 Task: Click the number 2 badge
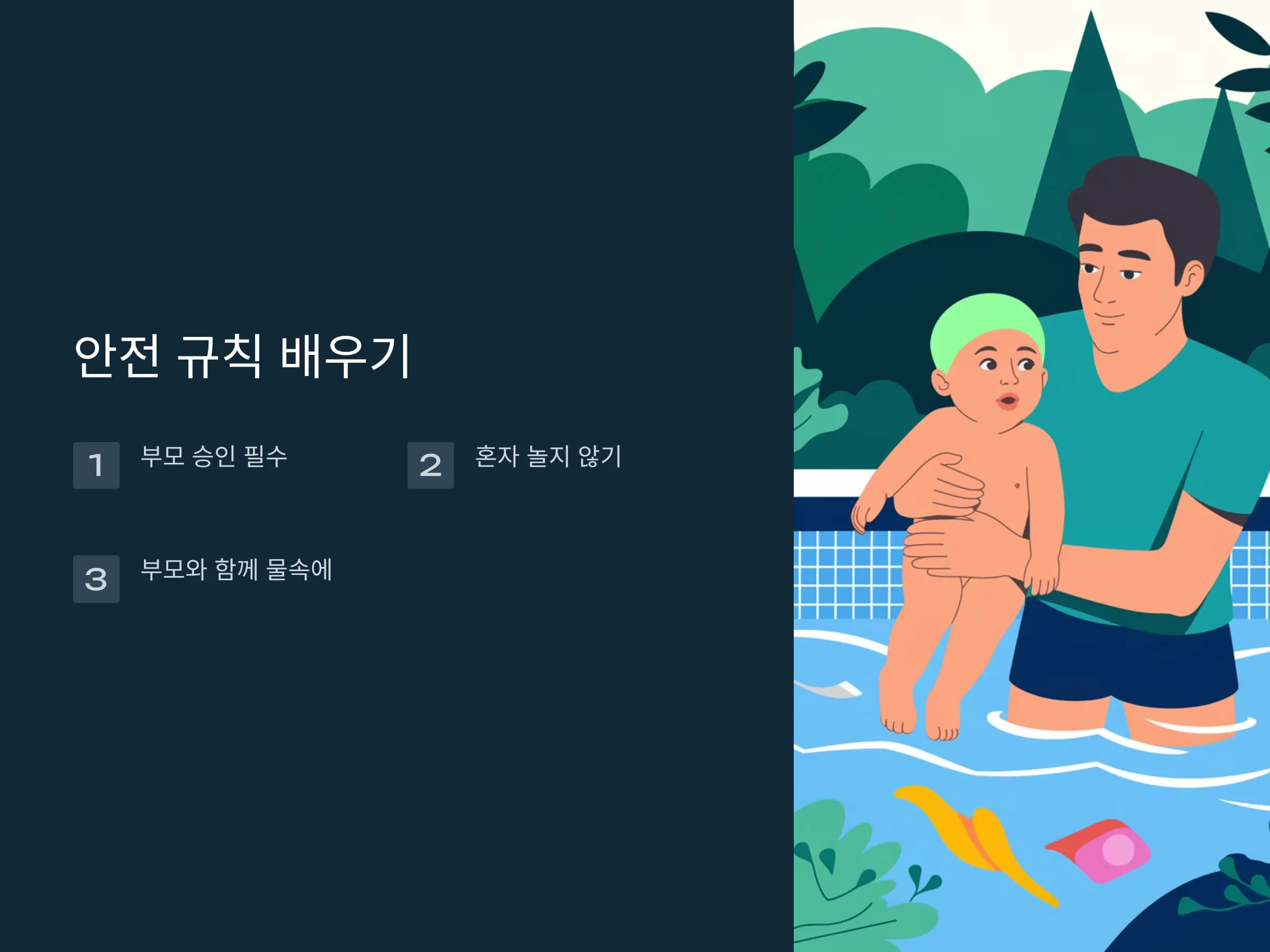click(x=431, y=465)
